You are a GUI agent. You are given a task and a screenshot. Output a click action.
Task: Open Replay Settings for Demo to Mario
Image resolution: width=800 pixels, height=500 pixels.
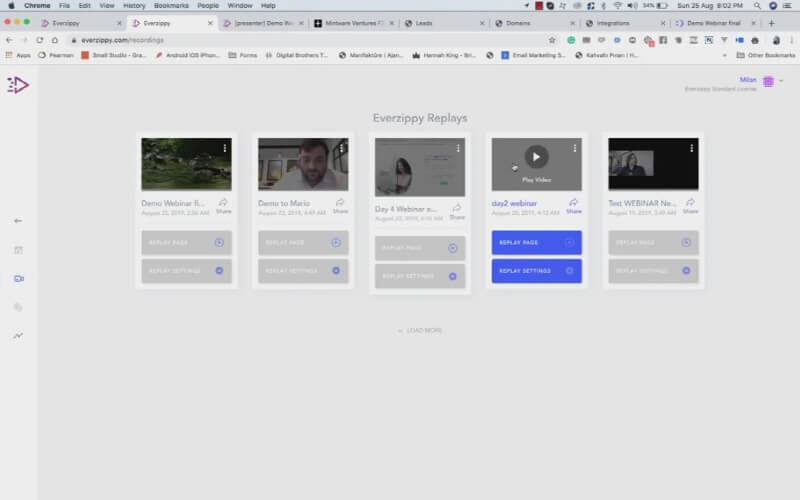tap(303, 270)
